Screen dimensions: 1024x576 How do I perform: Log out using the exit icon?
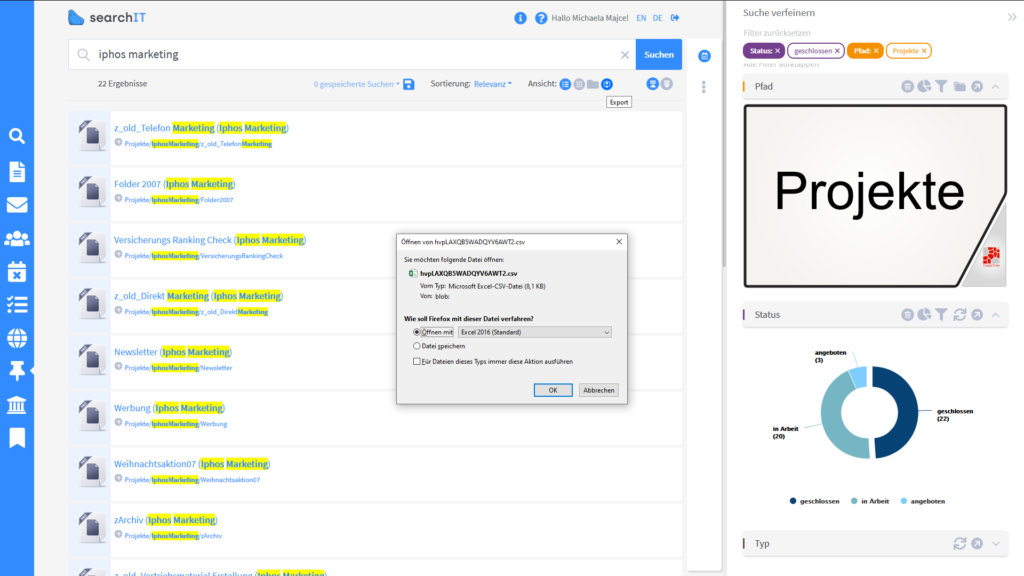point(675,18)
